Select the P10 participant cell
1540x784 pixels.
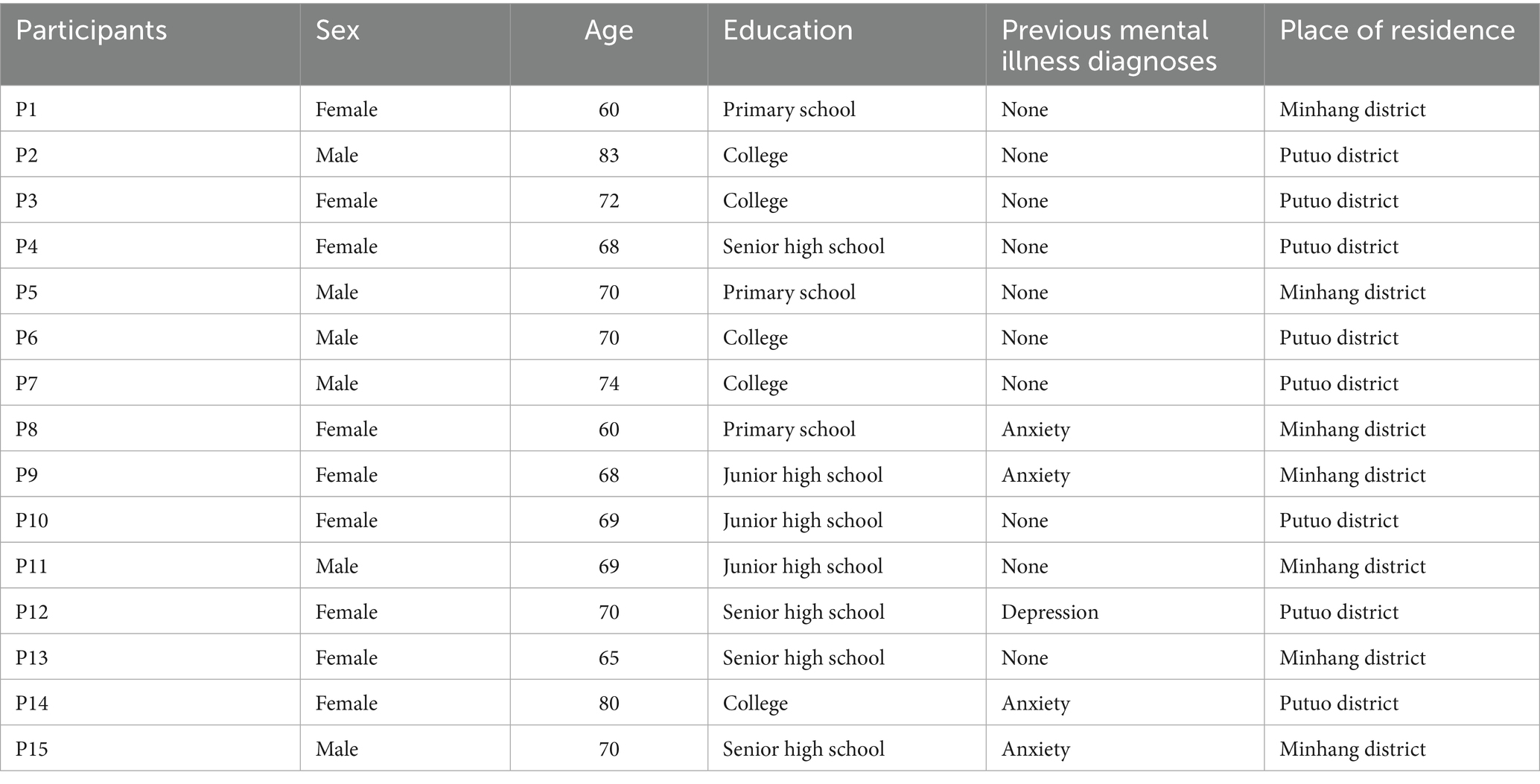[32, 520]
